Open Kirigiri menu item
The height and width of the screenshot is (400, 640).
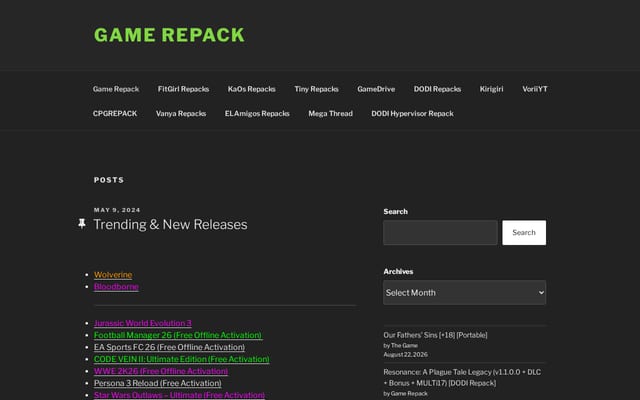tap(491, 89)
